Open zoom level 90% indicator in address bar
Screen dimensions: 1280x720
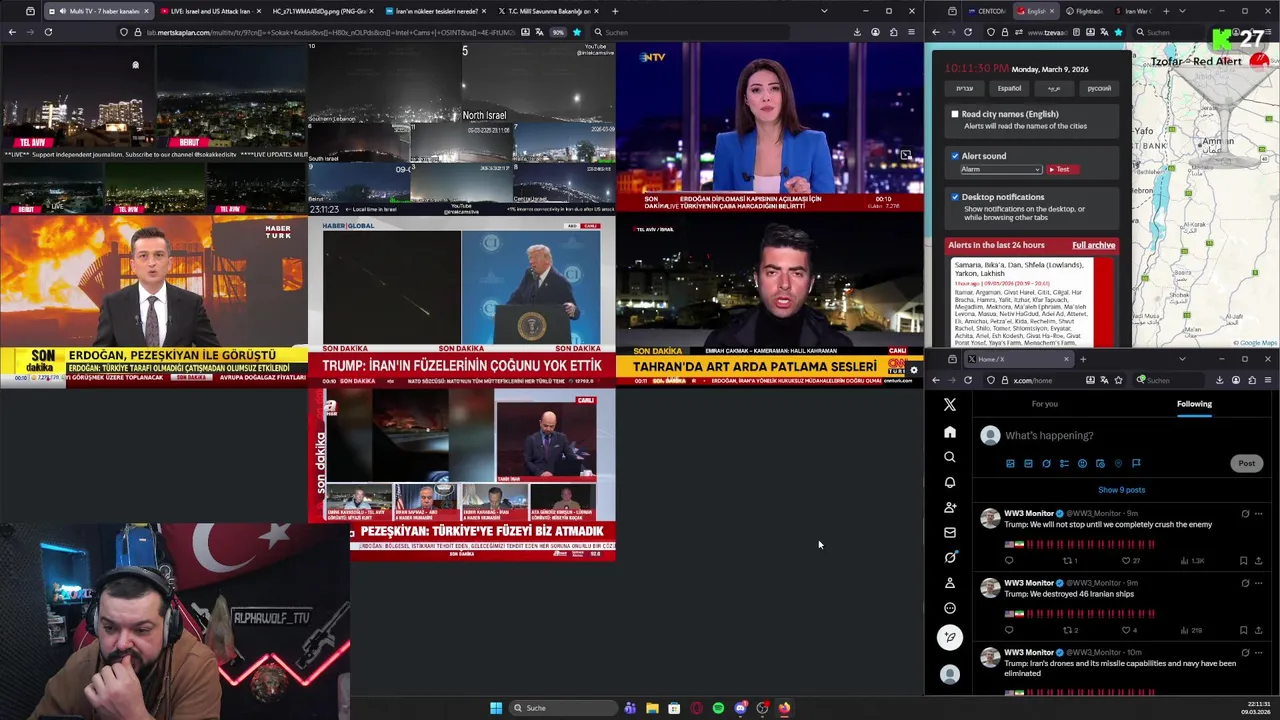click(x=558, y=32)
